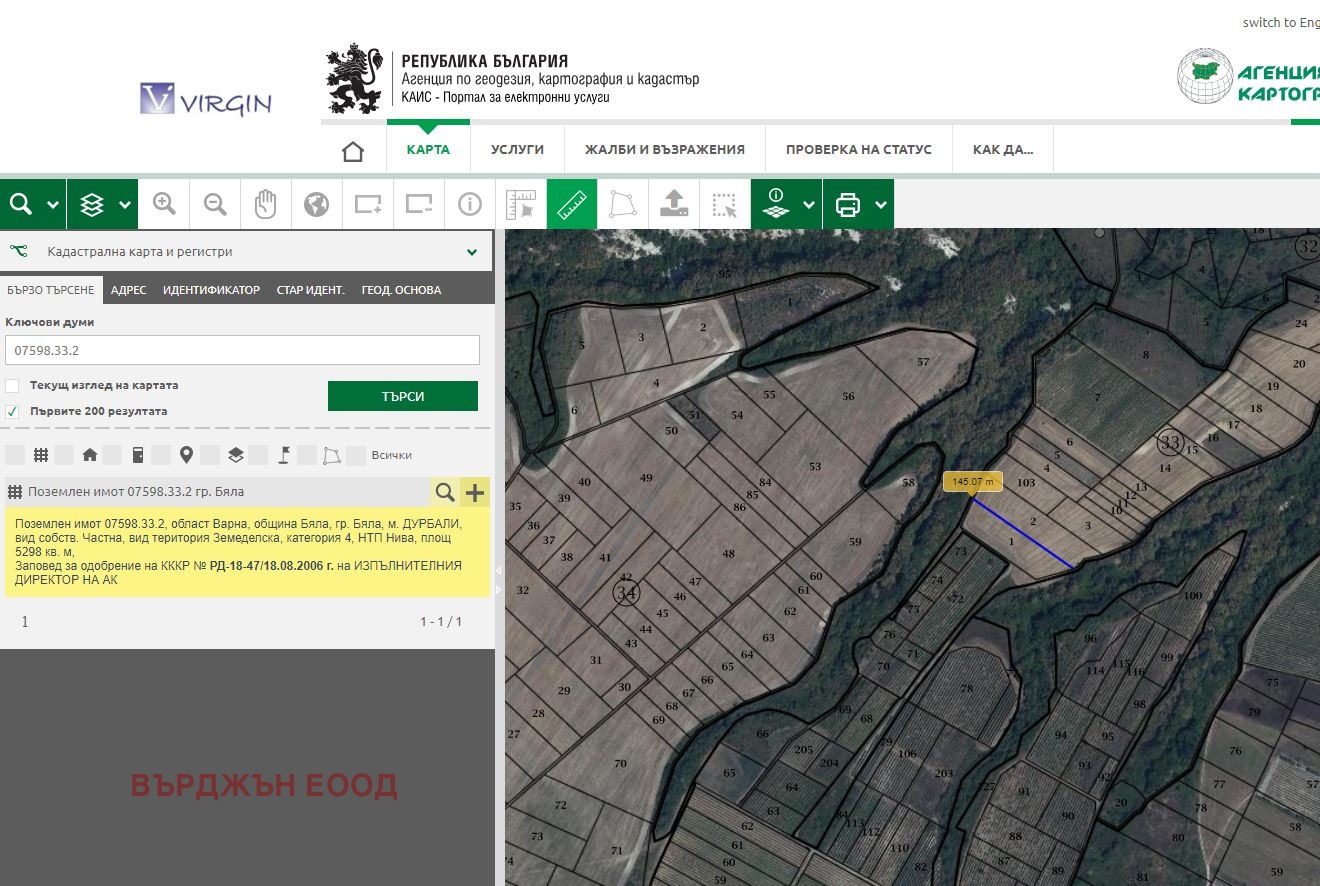Click the 'Ключови думи' search input field
The image size is (1320, 886).
click(x=242, y=350)
